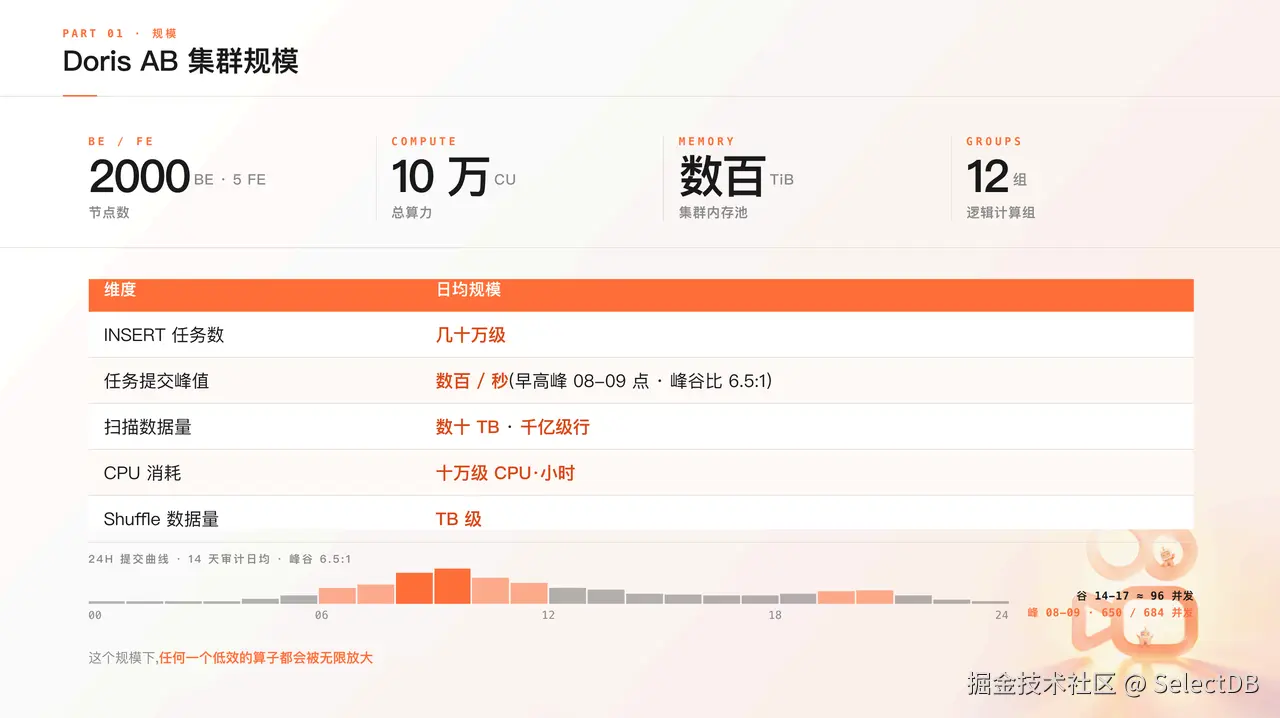
Task: Select the orange text "任何一个低效的算子都会被无限放大"
Action: pos(266,658)
